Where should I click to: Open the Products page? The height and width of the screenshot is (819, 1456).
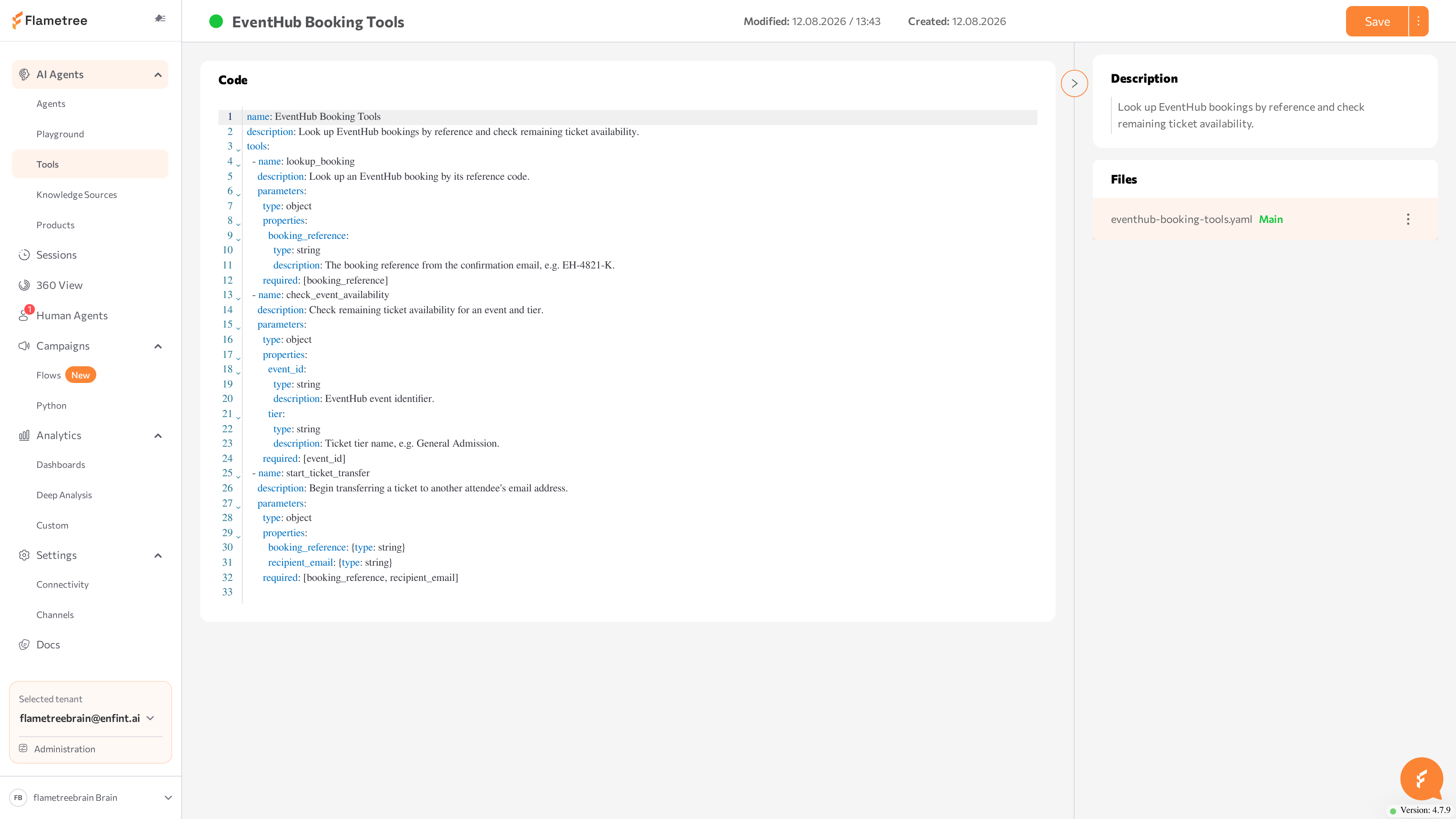pos(55,225)
